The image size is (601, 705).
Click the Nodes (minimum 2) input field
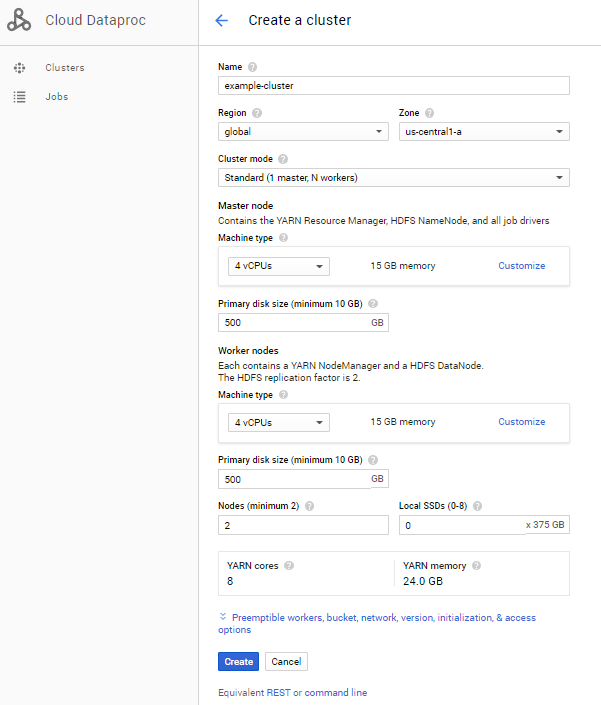coord(303,525)
